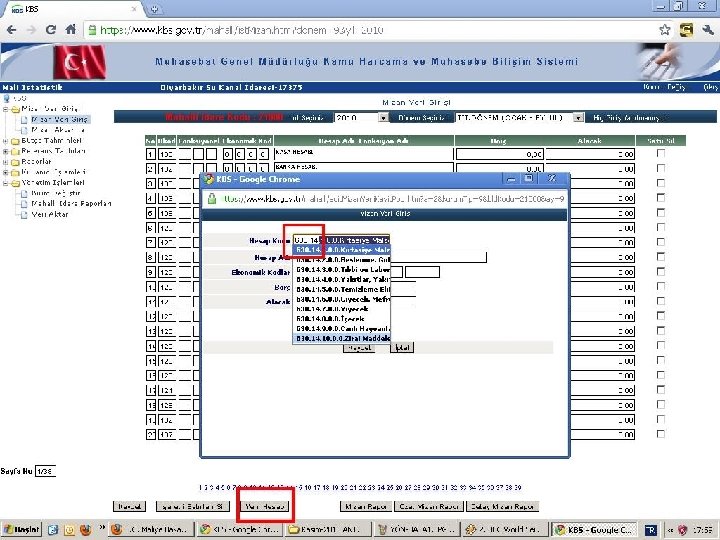Switch to KBS - Google C... taskbar item
720x540 pixels.
[x=594, y=529]
